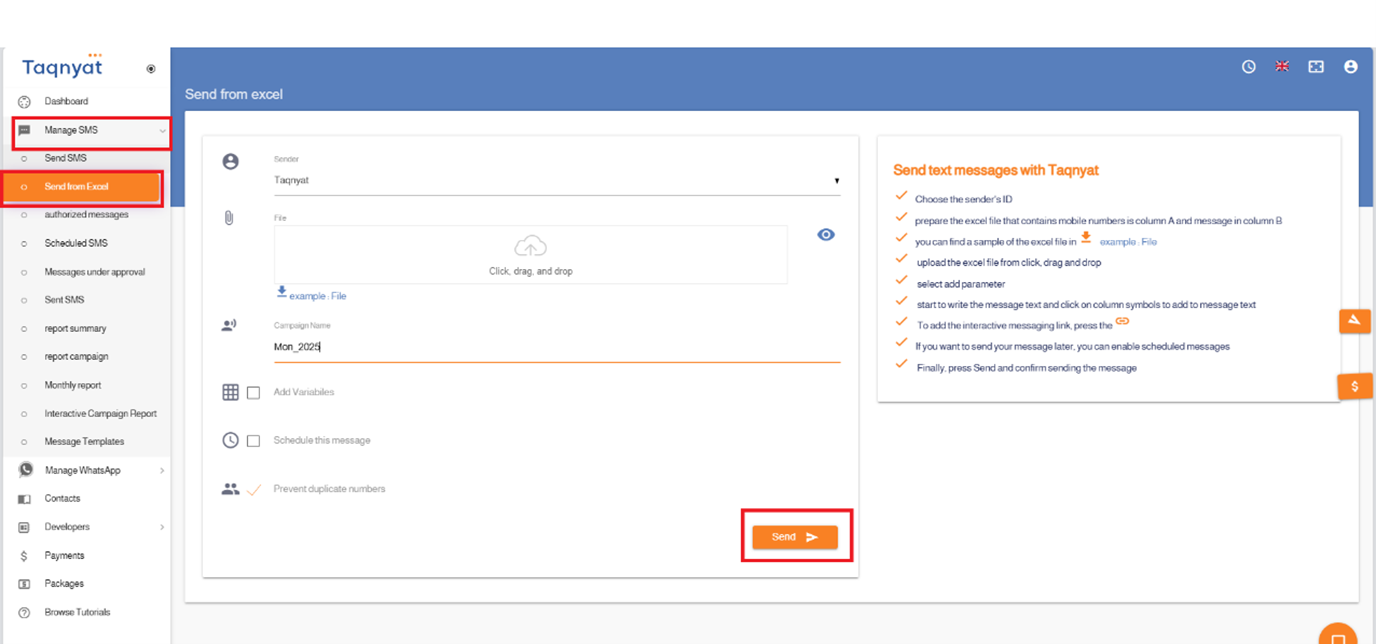Collapse the Manage SMS menu chevron
Image resolution: width=1376 pixels, height=644 pixels.
pyautogui.click(x=162, y=131)
